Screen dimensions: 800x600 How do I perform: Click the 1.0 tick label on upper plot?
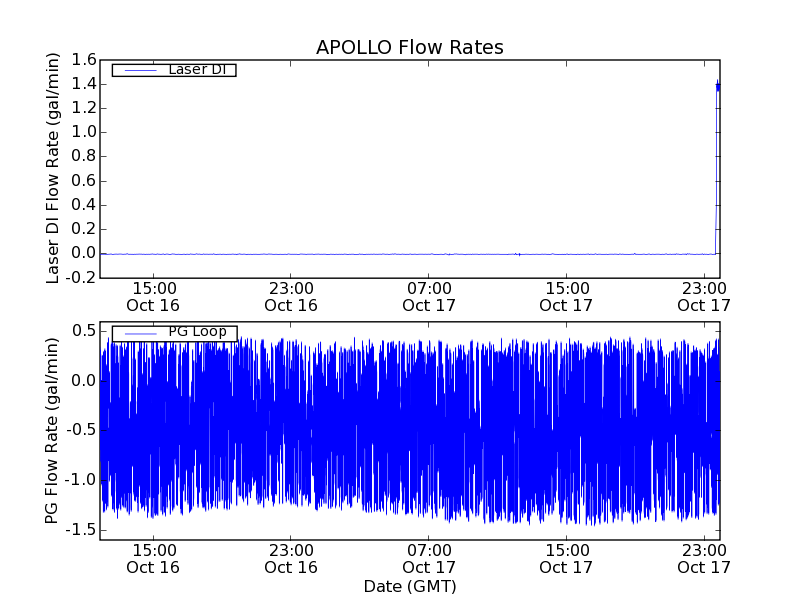click(x=83, y=132)
